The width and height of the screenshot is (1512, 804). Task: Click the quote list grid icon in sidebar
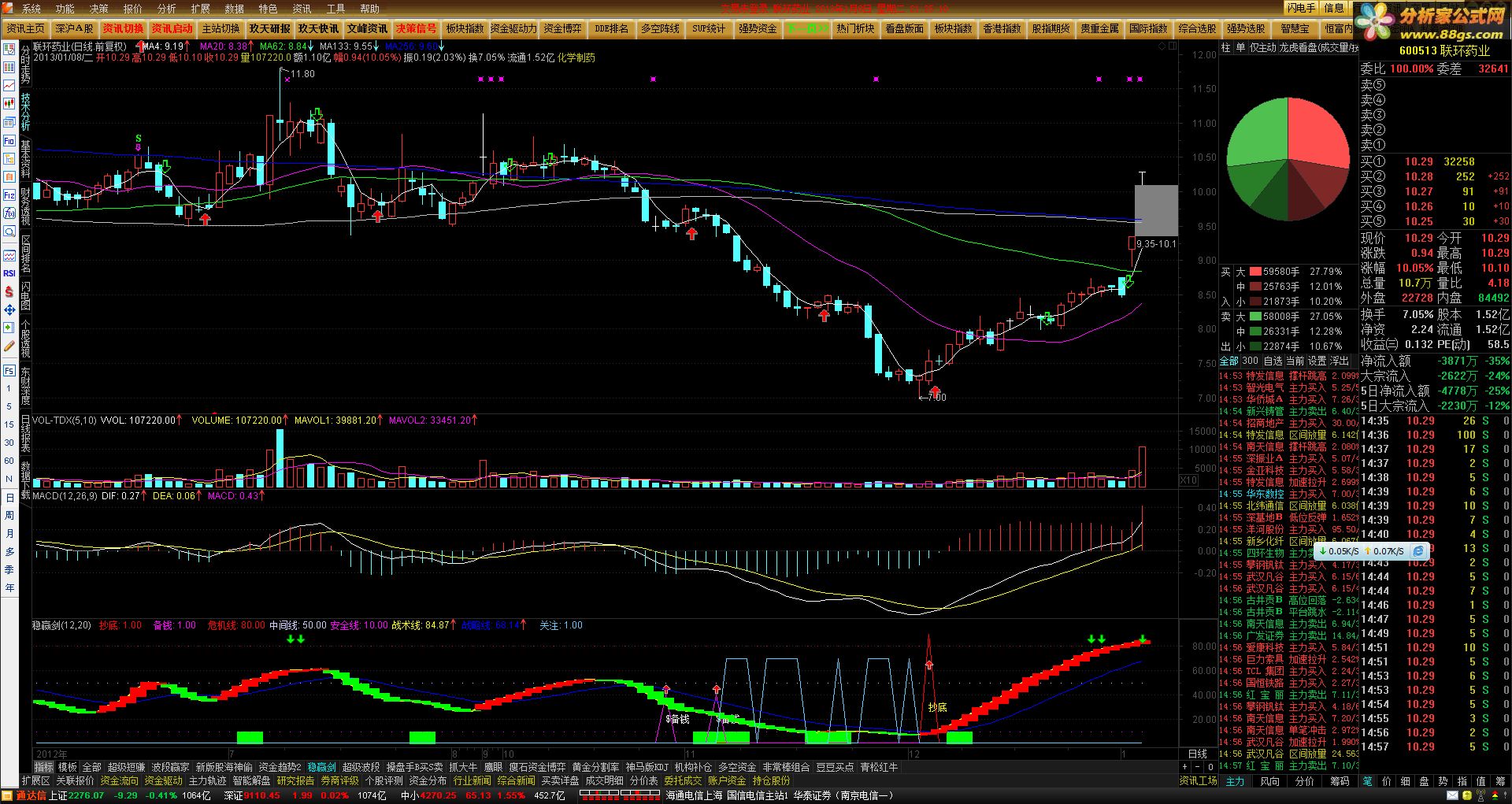coord(9,67)
